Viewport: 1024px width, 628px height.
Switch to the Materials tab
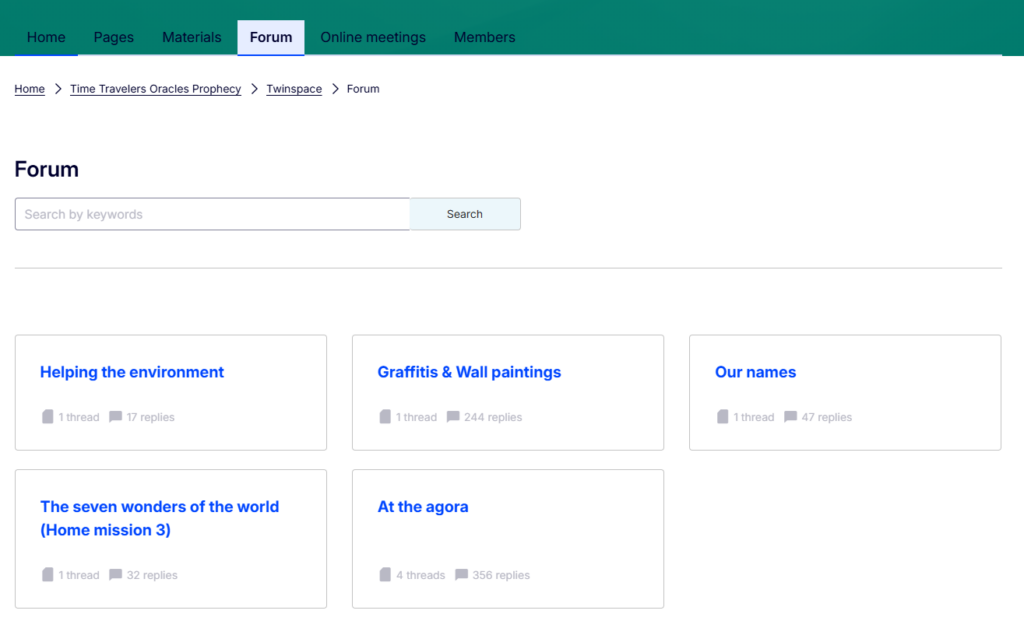point(191,37)
